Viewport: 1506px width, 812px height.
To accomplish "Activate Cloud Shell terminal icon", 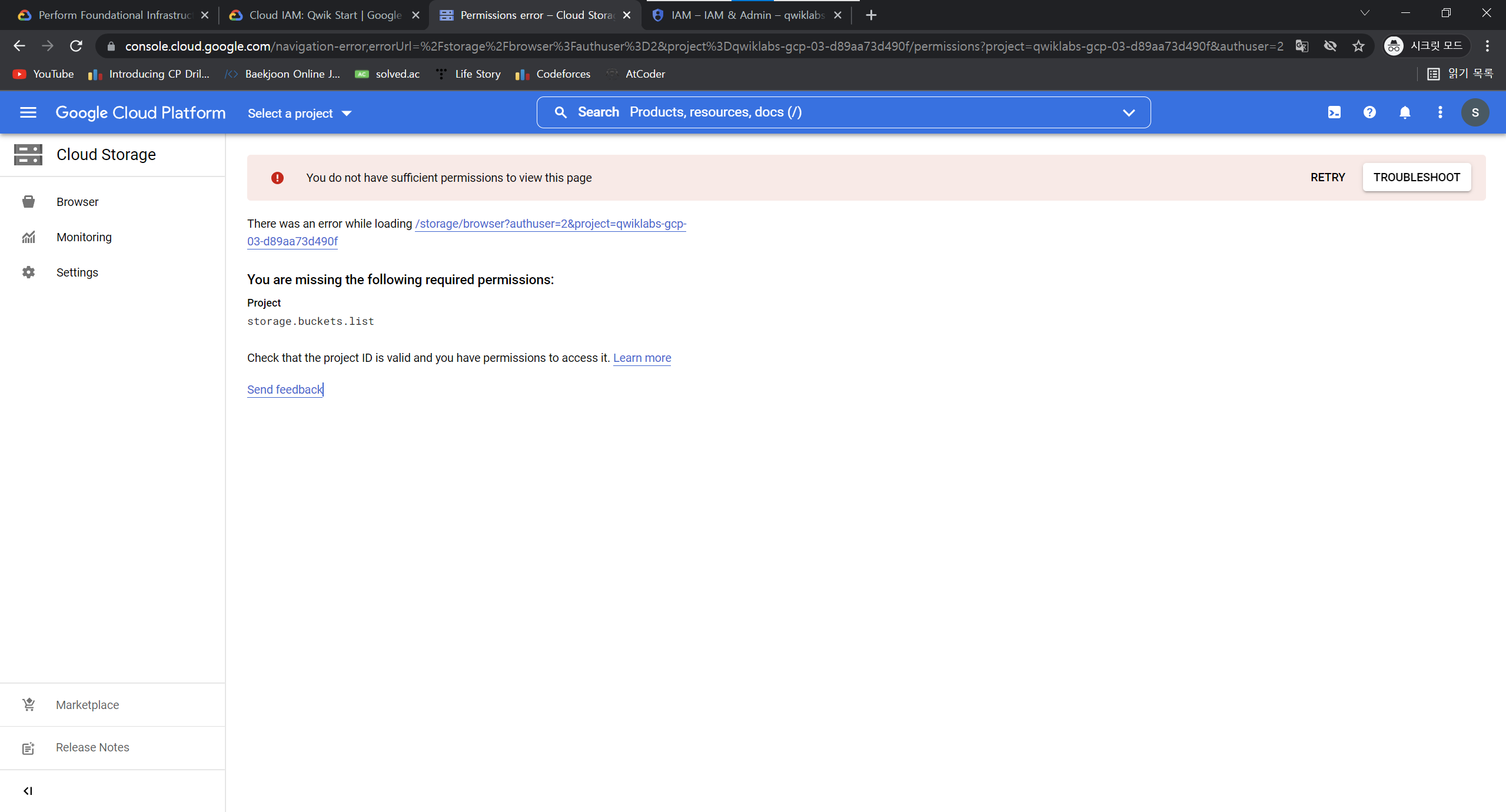I will point(1334,112).
